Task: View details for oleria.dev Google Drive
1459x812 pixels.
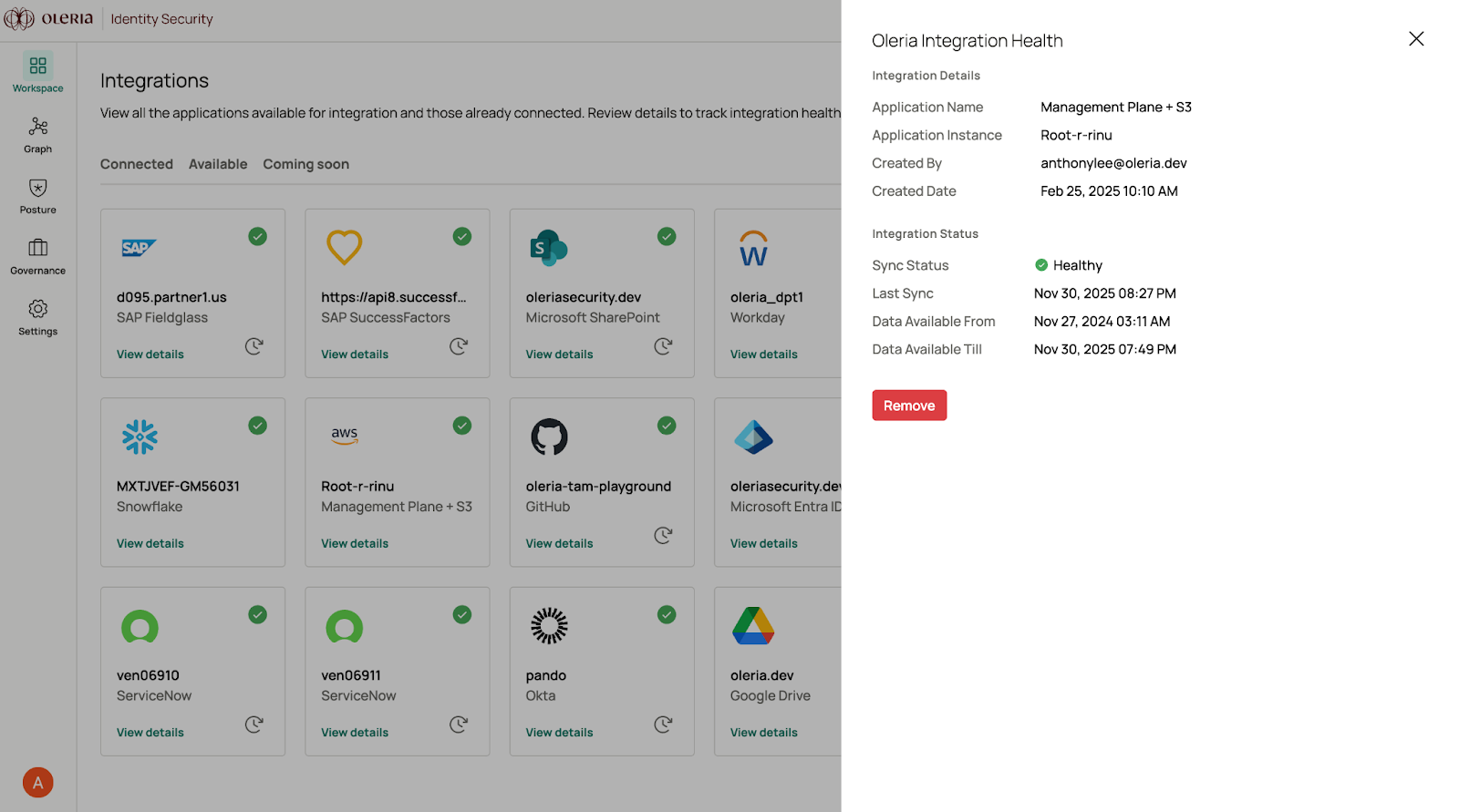Action: pyautogui.click(x=764, y=733)
